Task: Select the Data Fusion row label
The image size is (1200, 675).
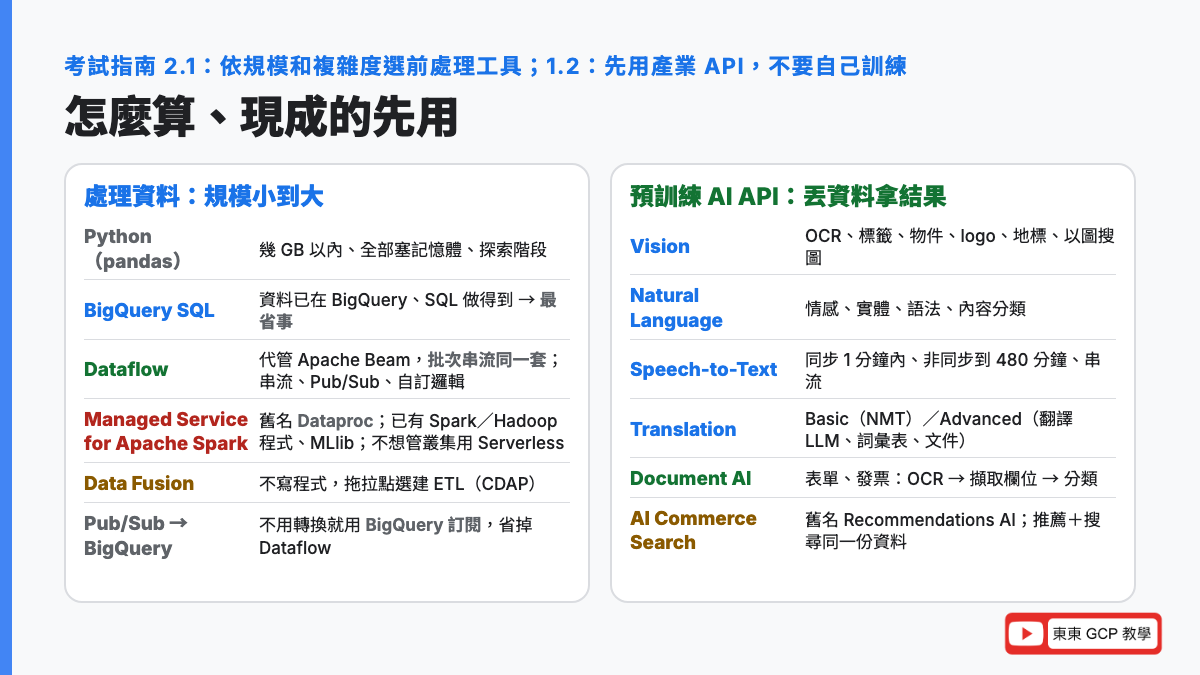Action: [x=139, y=483]
